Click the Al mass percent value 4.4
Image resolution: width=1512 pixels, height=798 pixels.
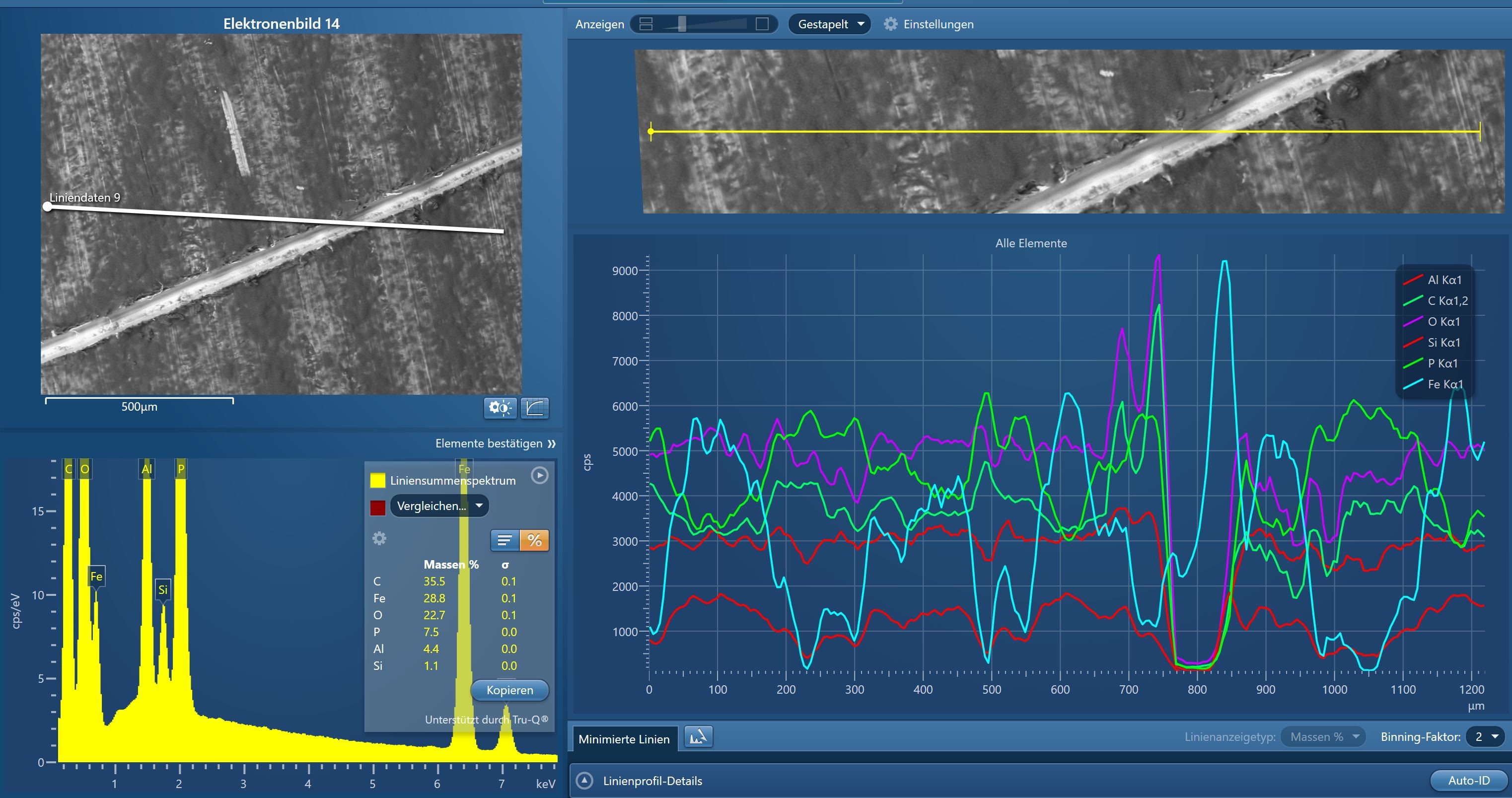pos(431,649)
